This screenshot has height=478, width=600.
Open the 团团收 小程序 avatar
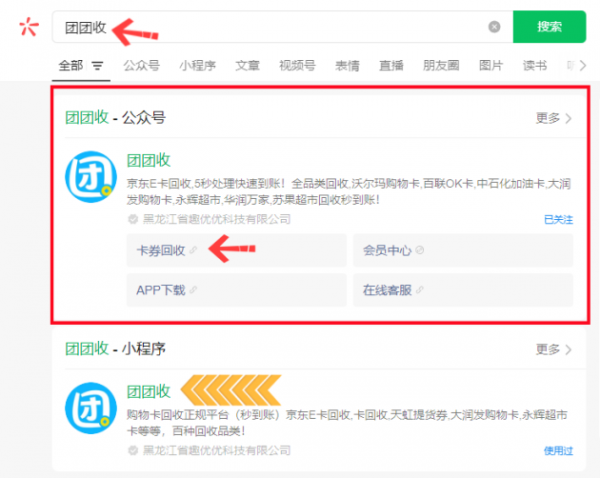[x=91, y=408]
